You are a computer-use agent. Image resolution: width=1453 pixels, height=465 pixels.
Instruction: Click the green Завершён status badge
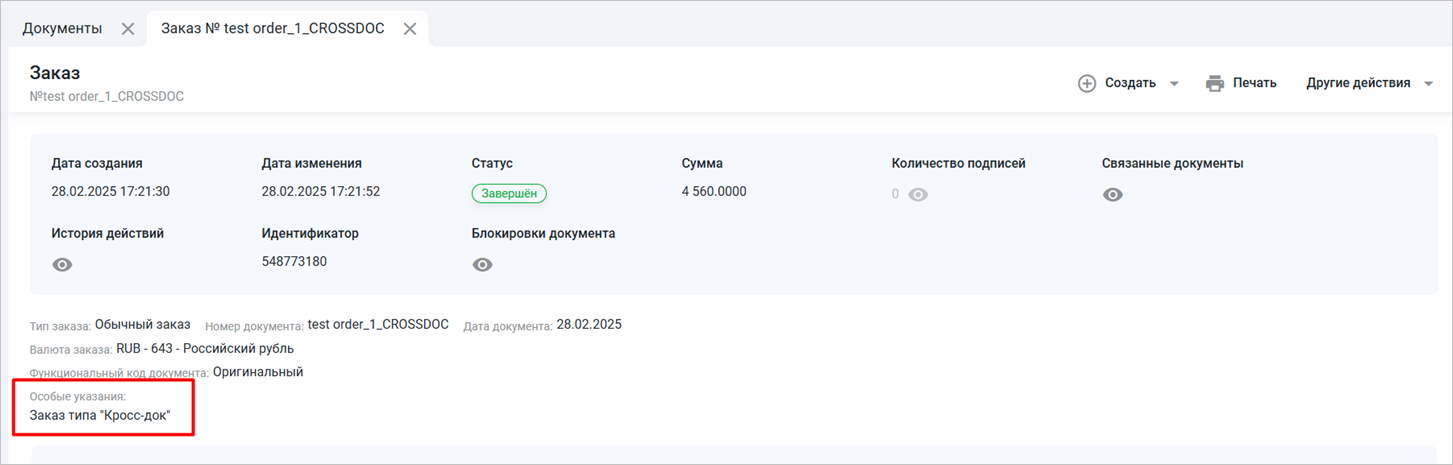[x=509, y=194]
